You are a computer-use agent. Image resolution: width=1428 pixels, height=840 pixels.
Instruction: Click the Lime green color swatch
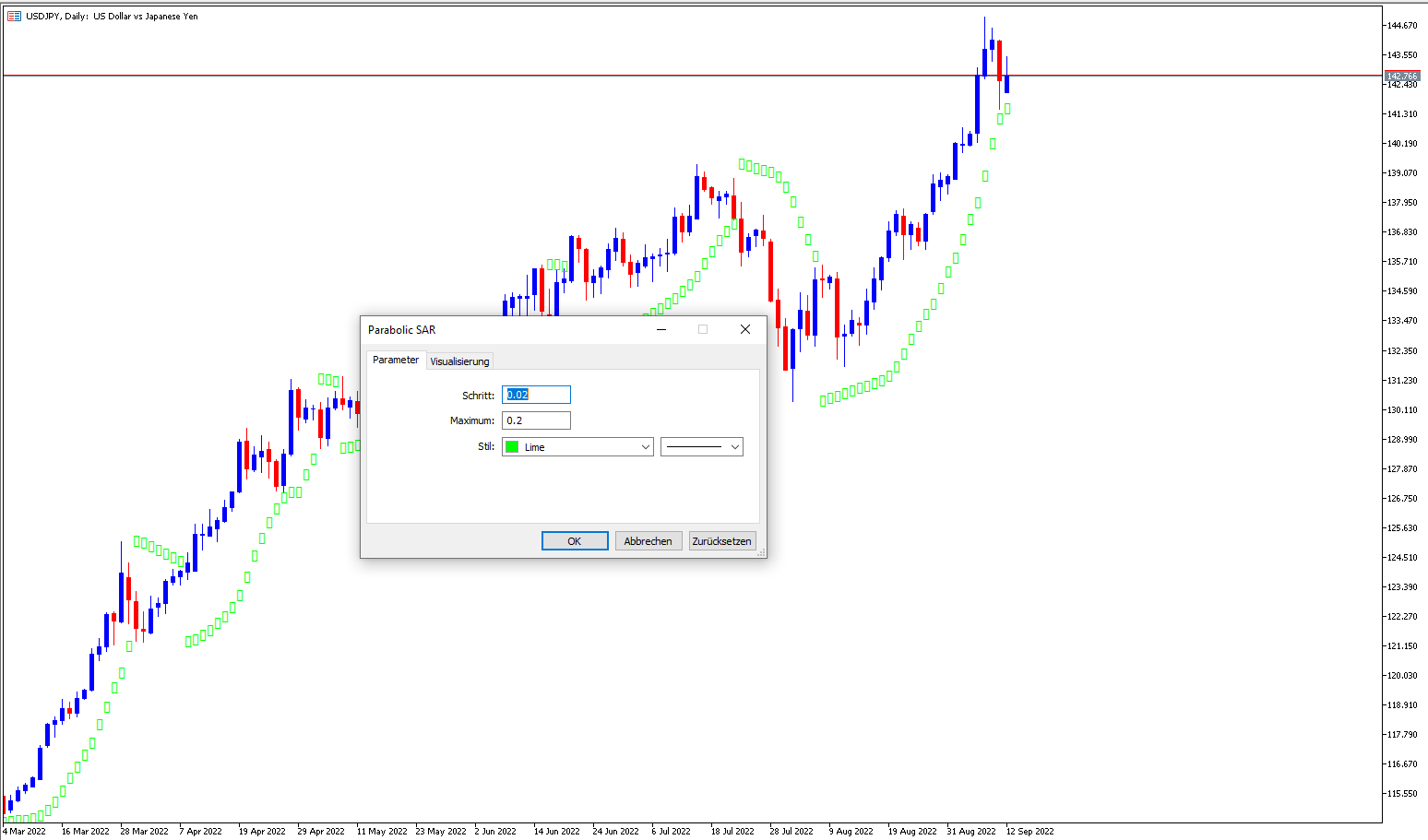pyautogui.click(x=512, y=447)
